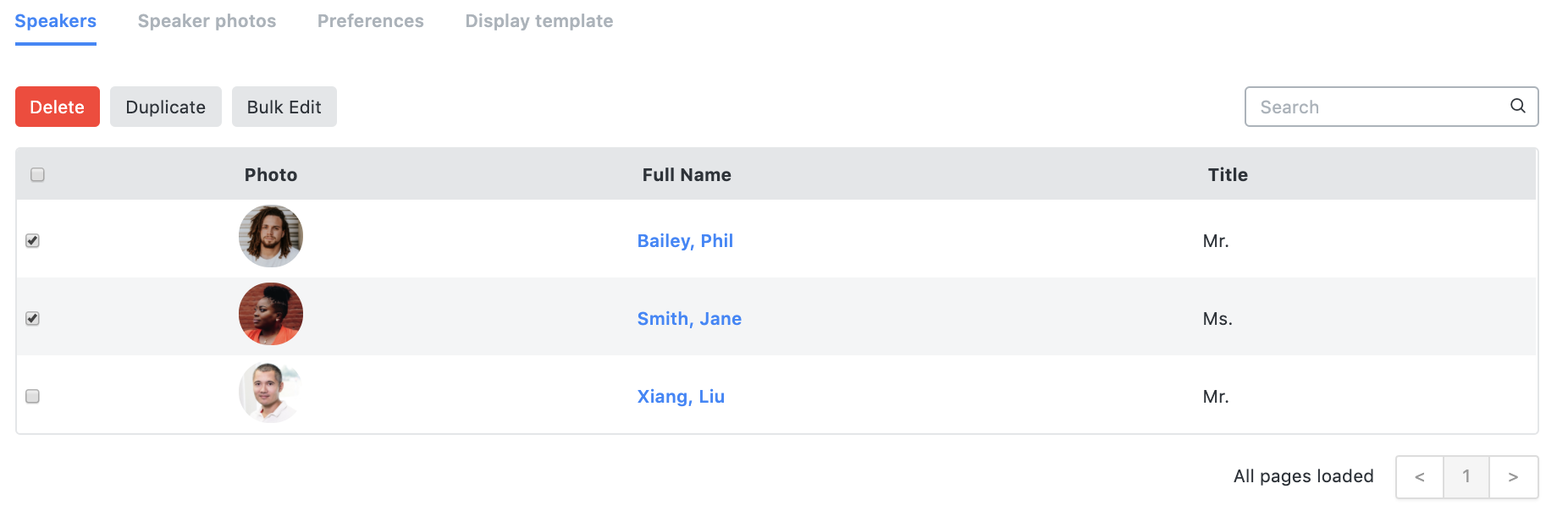This screenshot has width=1568, height=511.
Task: Open Bulk Edit for selected speakers
Action: pos(284,107)
